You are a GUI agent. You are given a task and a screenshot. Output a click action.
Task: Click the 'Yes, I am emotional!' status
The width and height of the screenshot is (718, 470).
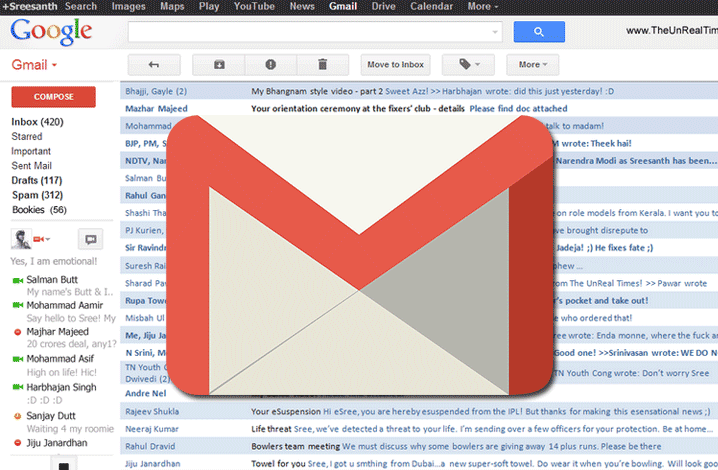tap(54, 261)
